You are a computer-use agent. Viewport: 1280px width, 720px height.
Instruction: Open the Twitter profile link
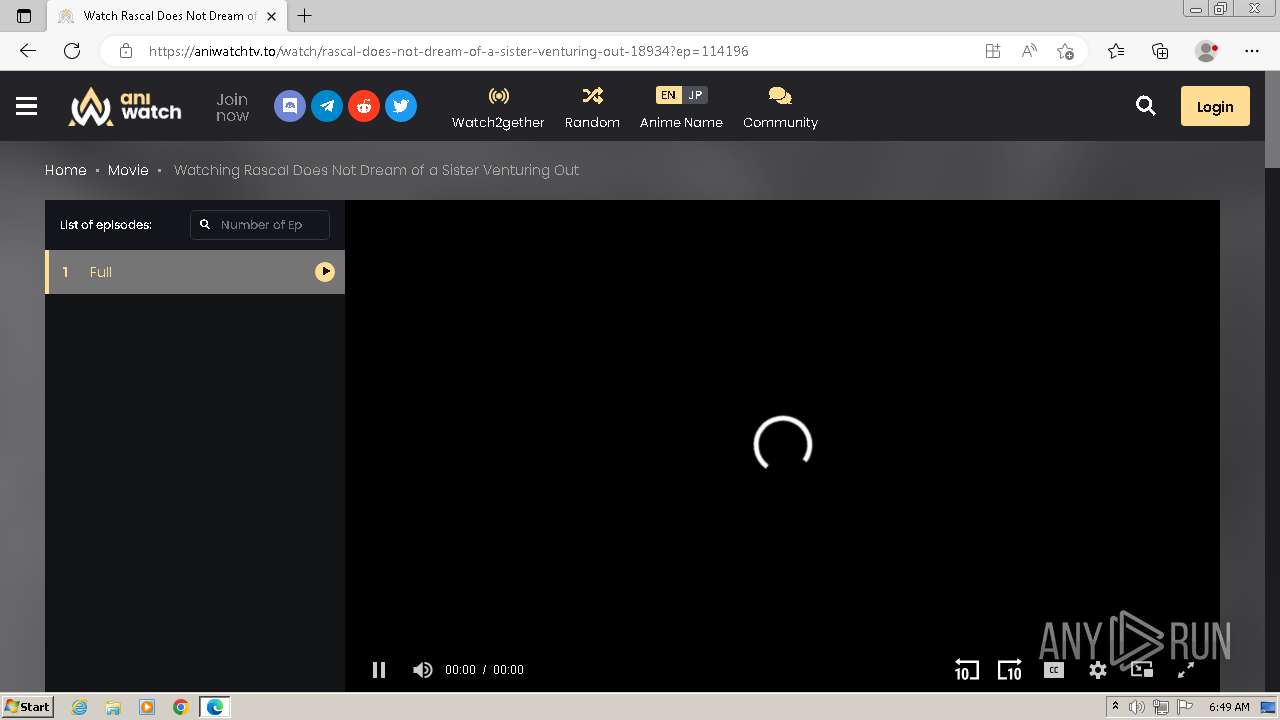(x=401, y=106)
